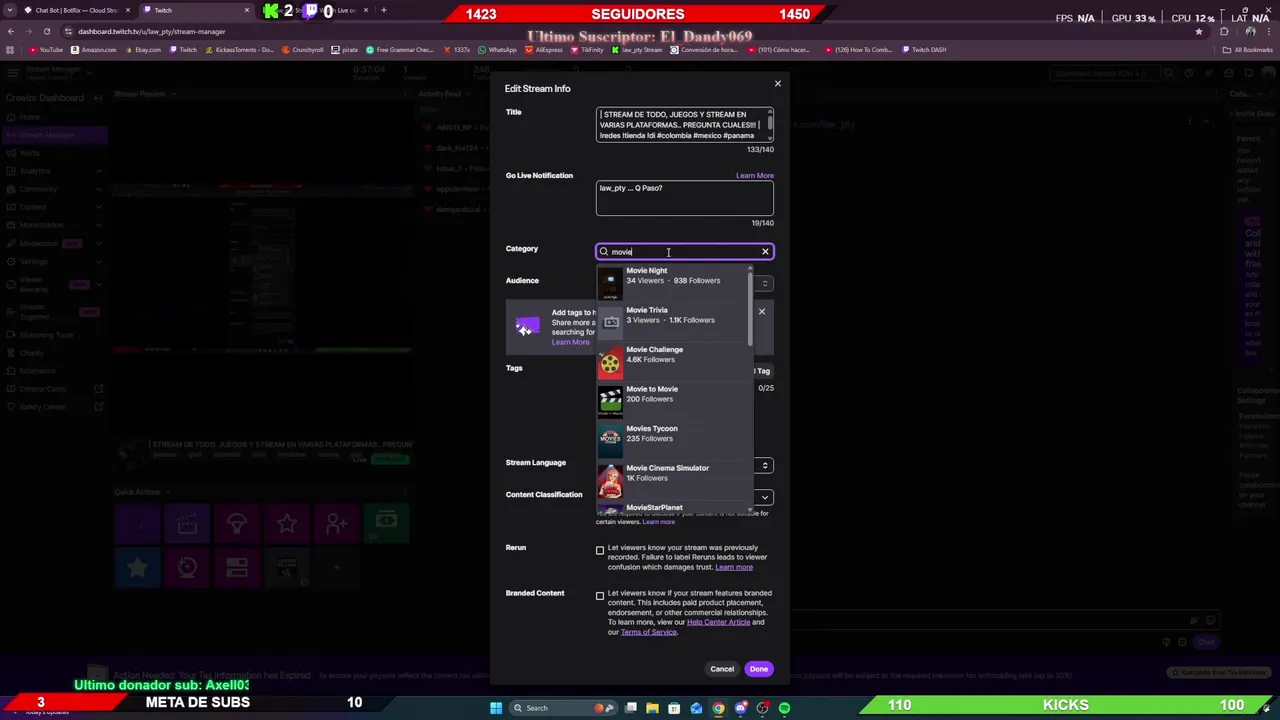Open the Twitch DASH bookmark
1280x720 pixels.
click(924, 50)
